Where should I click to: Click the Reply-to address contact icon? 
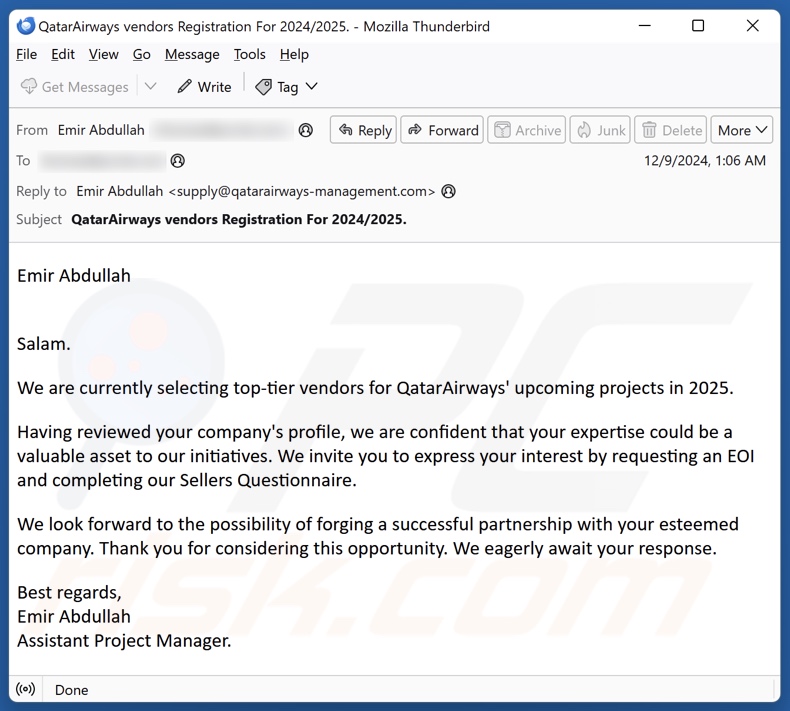coord(449,191)
